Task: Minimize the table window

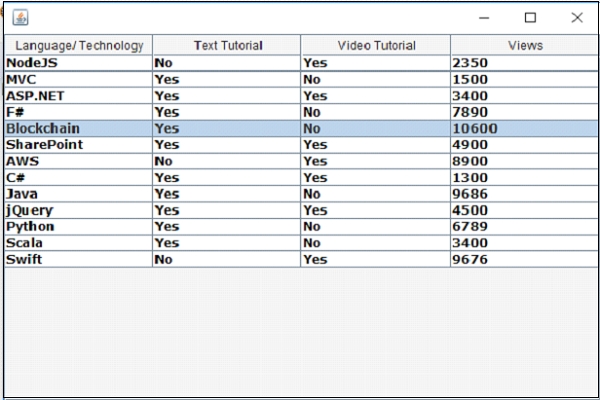Action: click(x=484, y=17)
